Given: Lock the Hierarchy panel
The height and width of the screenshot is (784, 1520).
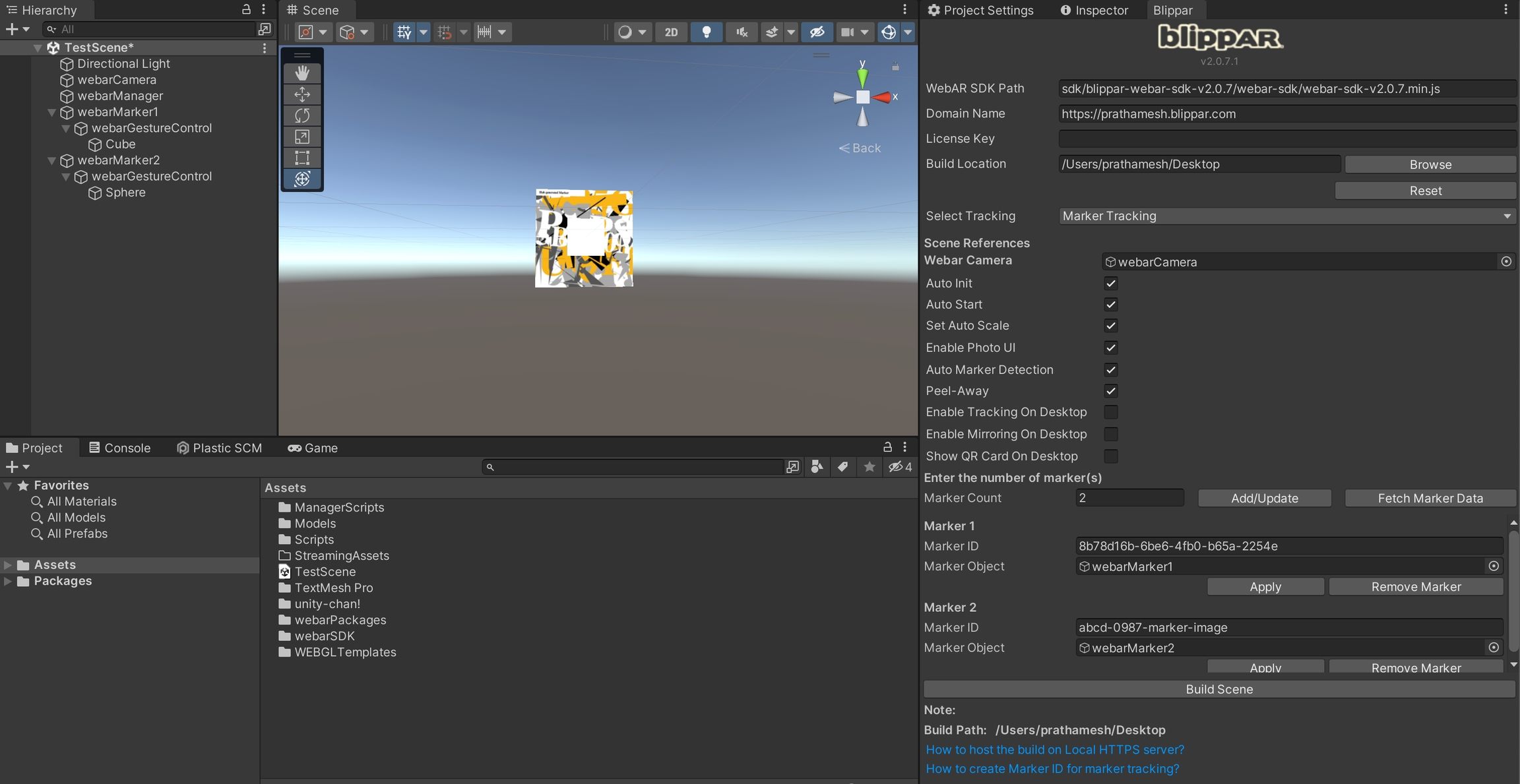Looking at the screenshot, I should [x=246, y=9].
